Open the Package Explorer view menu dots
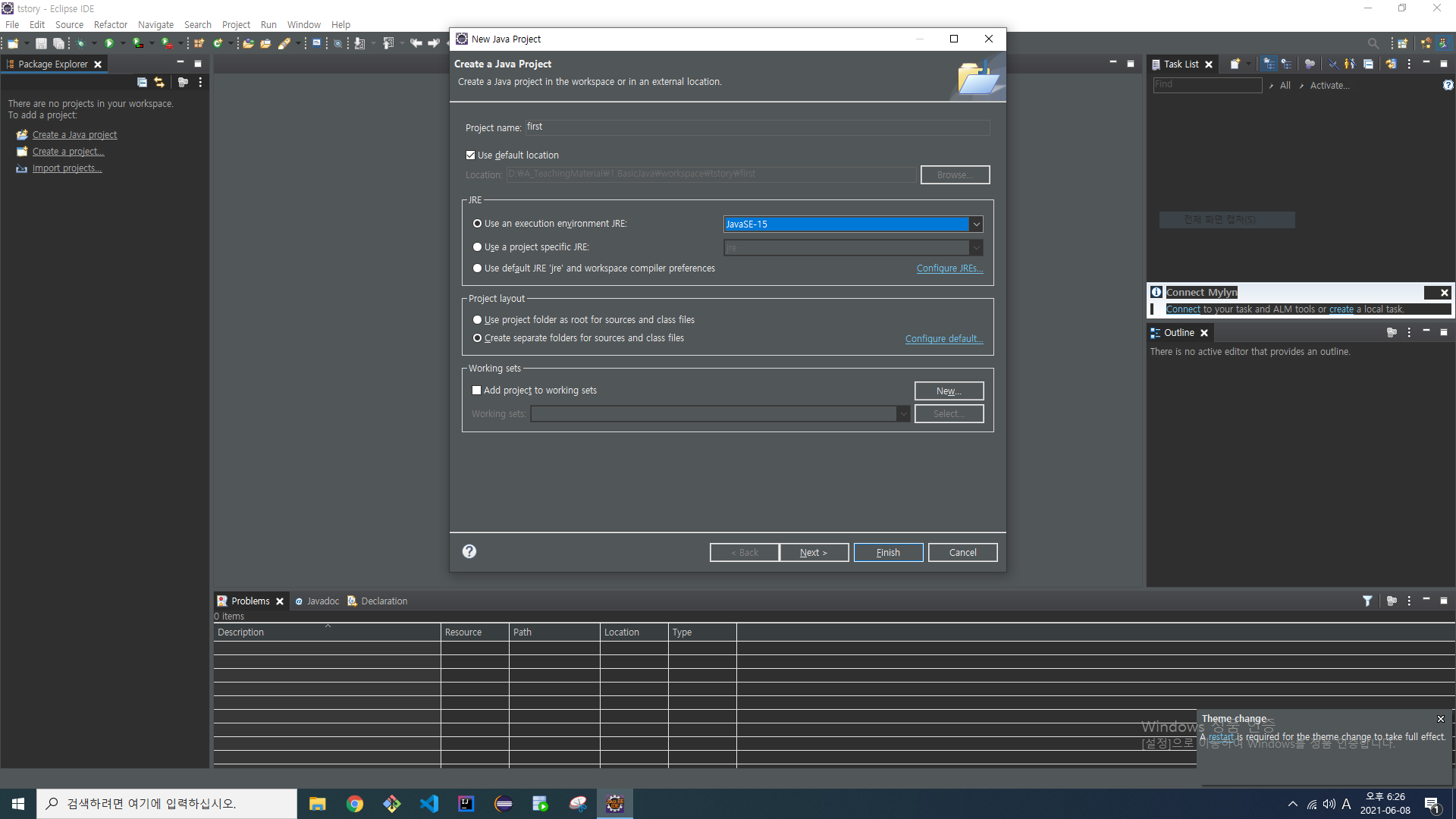1456x819 pixels. pos(200,82)
